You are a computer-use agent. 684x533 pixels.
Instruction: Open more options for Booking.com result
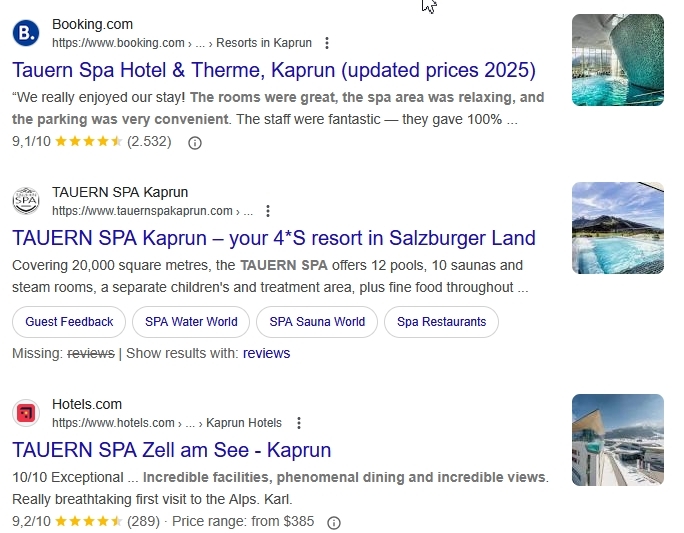tap(327, 43)
